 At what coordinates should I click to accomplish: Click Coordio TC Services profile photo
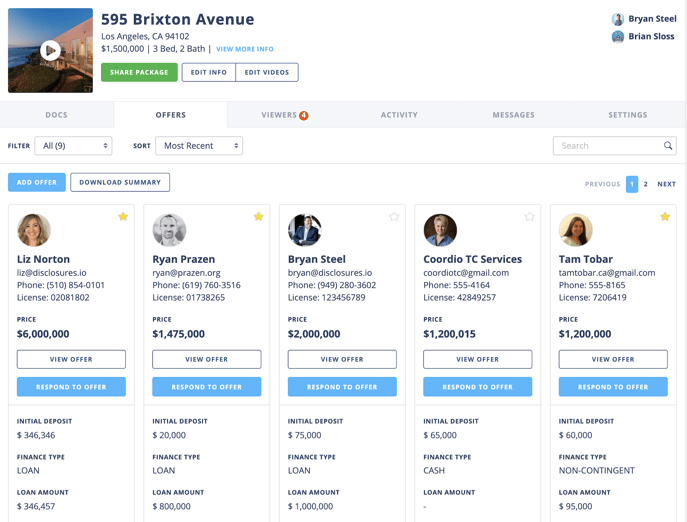[x=440, y=230]
